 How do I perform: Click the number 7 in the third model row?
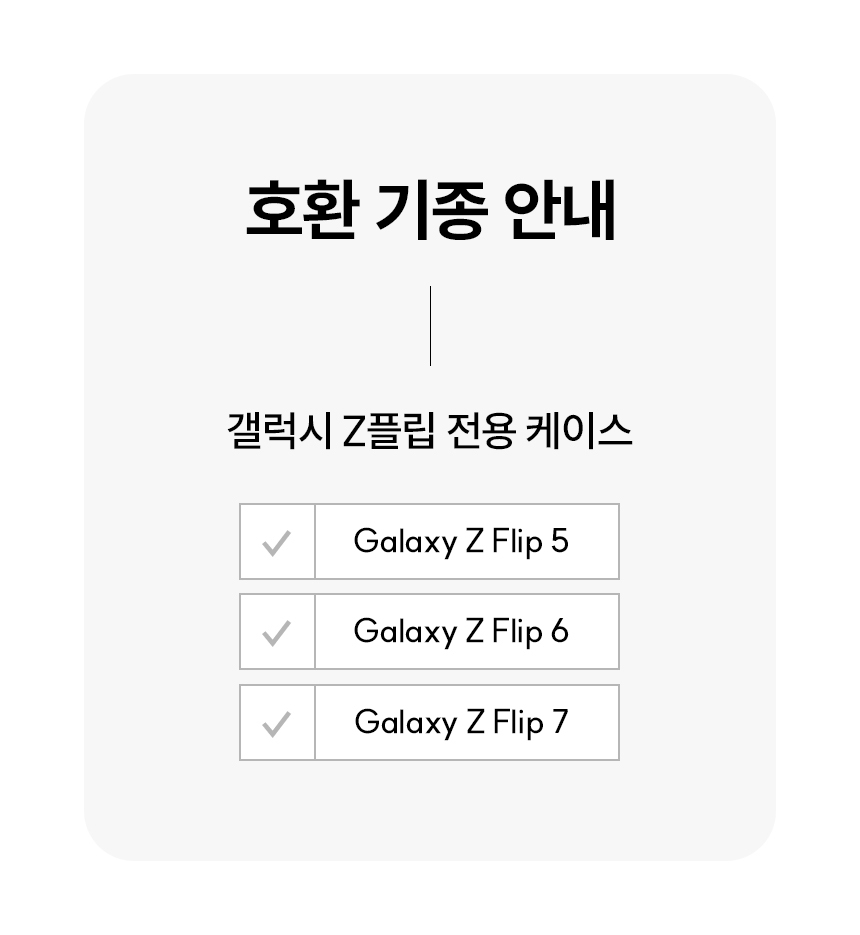[x=559, y=723]
